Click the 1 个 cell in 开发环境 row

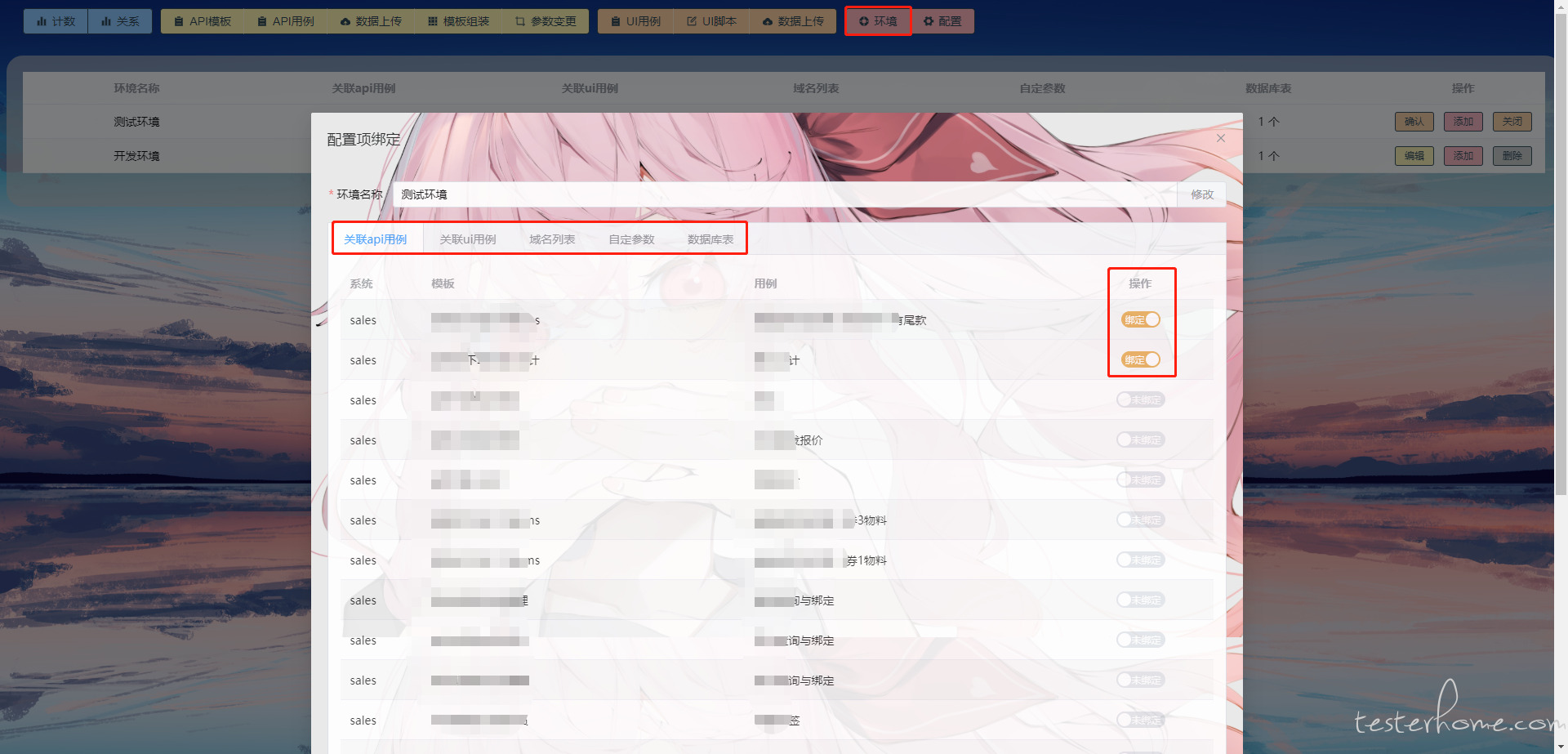[1268, 156]
